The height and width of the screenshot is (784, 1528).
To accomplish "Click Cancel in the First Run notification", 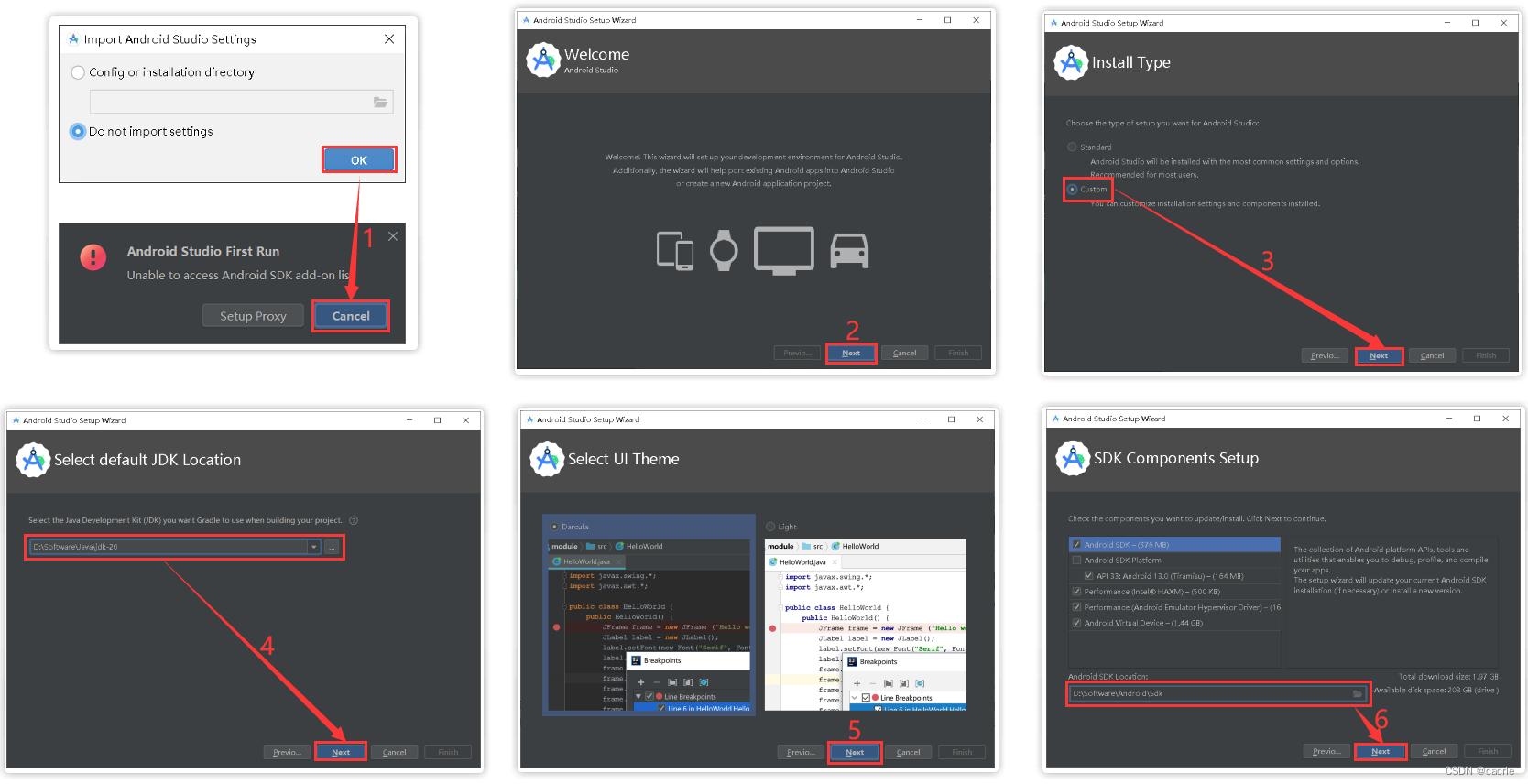I will click(351, 316).
